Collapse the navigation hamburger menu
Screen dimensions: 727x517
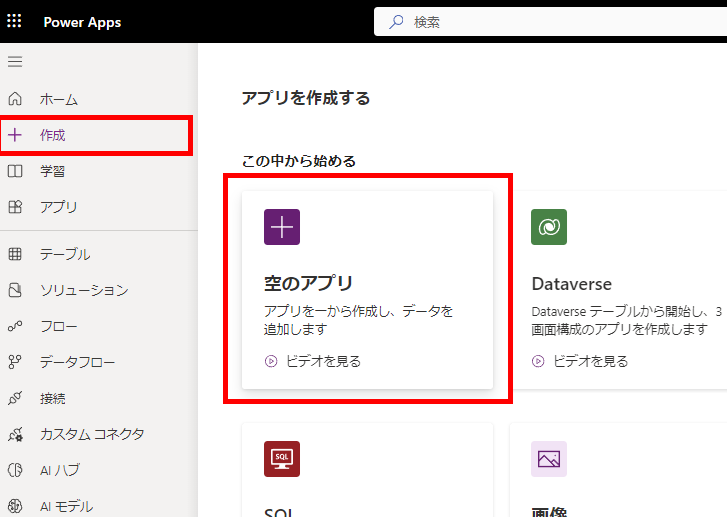point(15,61)
